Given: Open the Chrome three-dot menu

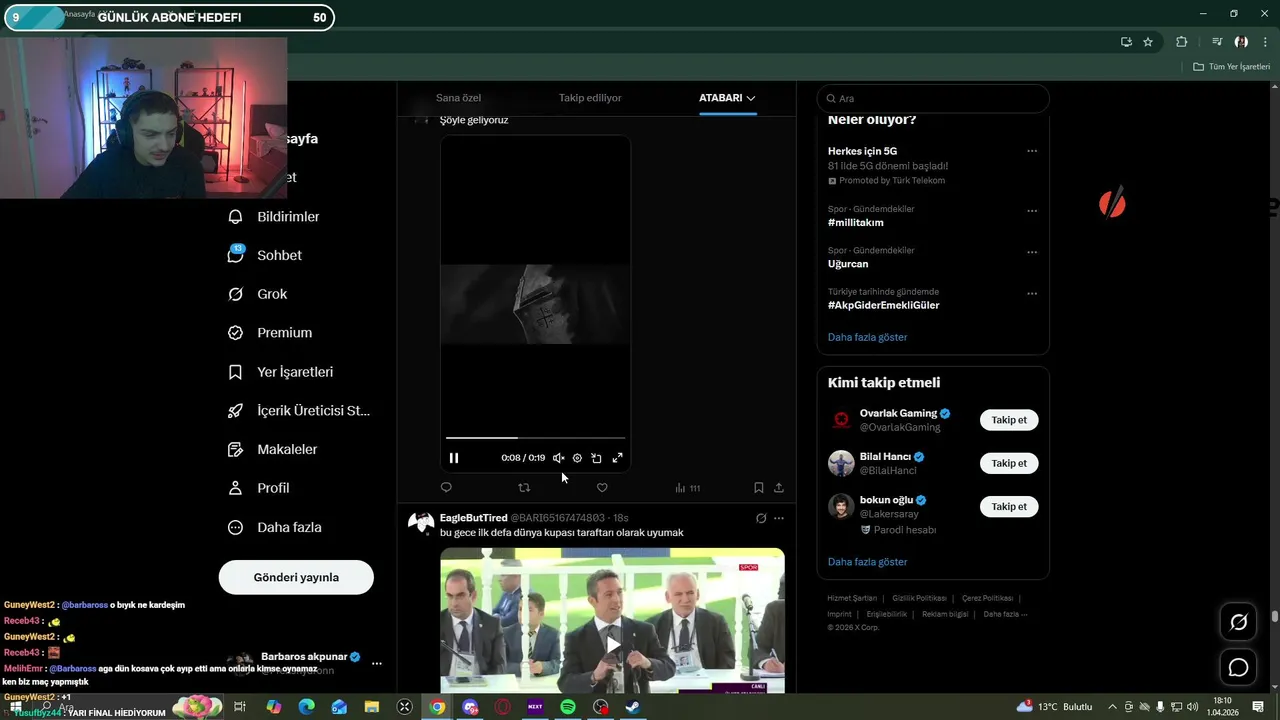Looking at the screenshot, I should pyautogui.click(x=1265, y=42).
